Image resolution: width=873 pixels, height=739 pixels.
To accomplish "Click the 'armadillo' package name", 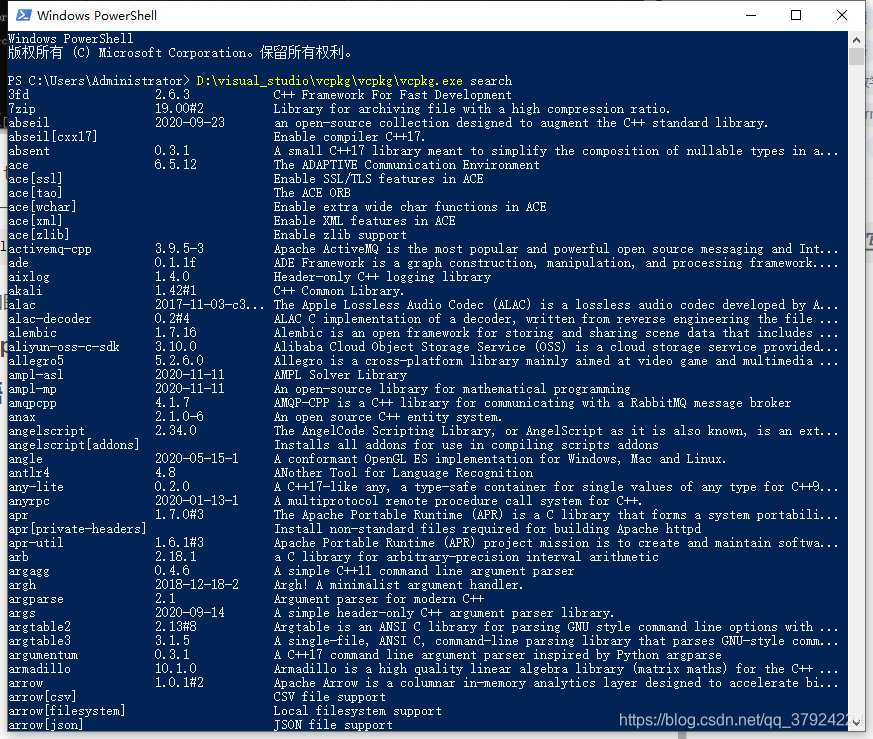I will (39, 669).
